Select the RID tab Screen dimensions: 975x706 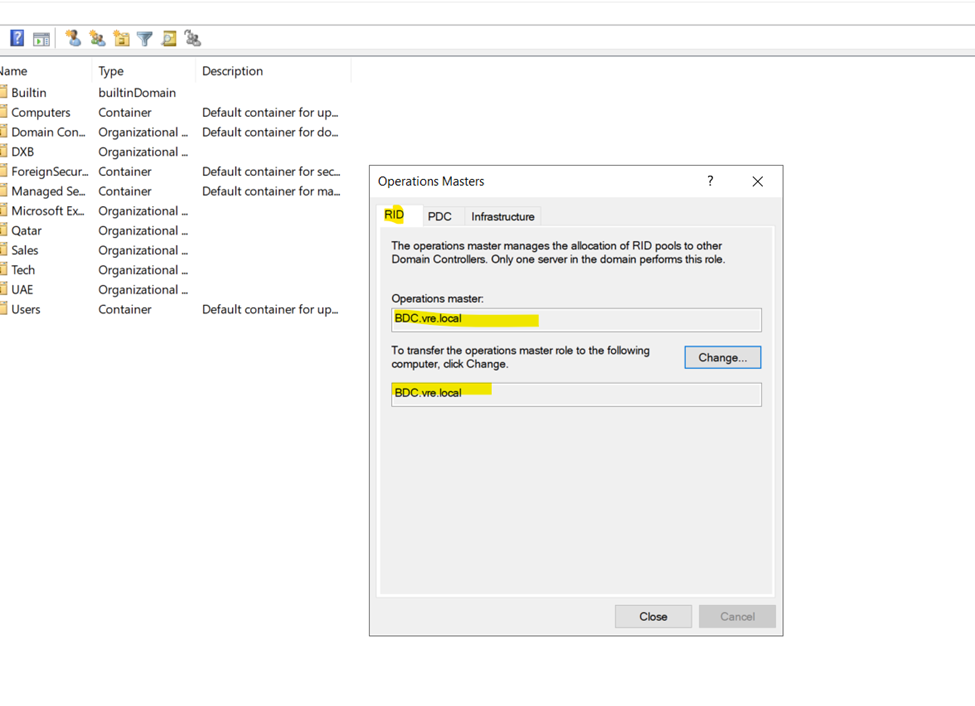(x=394, y=215)
